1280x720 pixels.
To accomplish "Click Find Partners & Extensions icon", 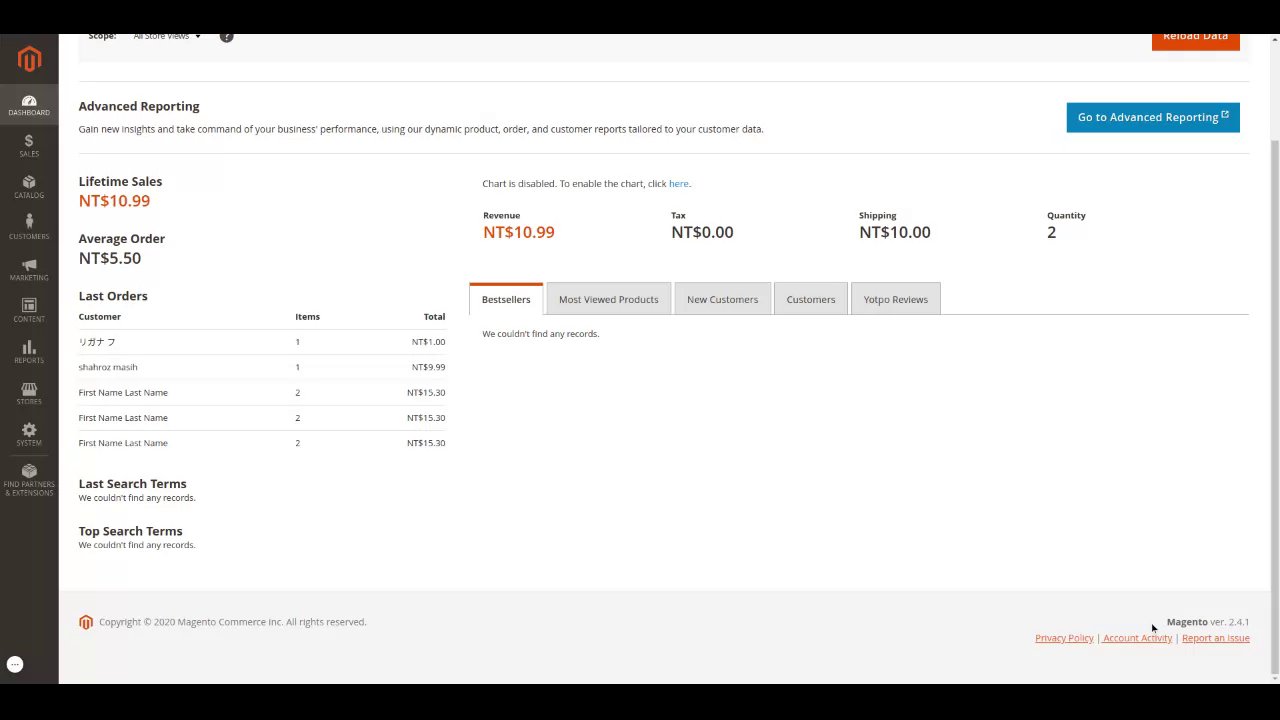I will click(x=29, y=480).
